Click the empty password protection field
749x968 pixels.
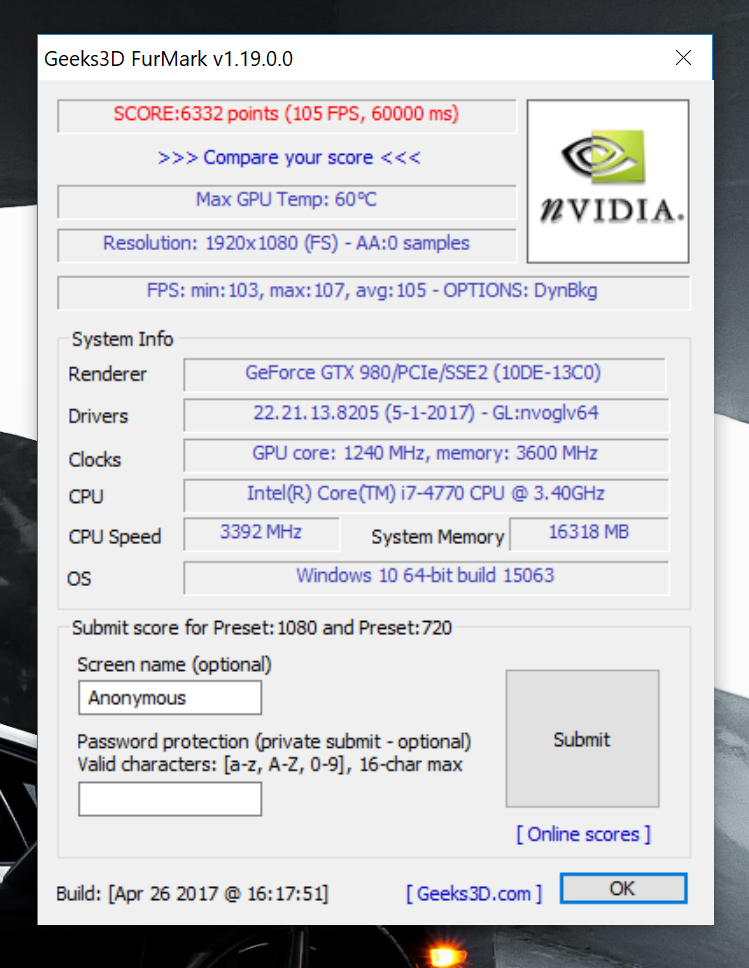[x=170, y=799]
